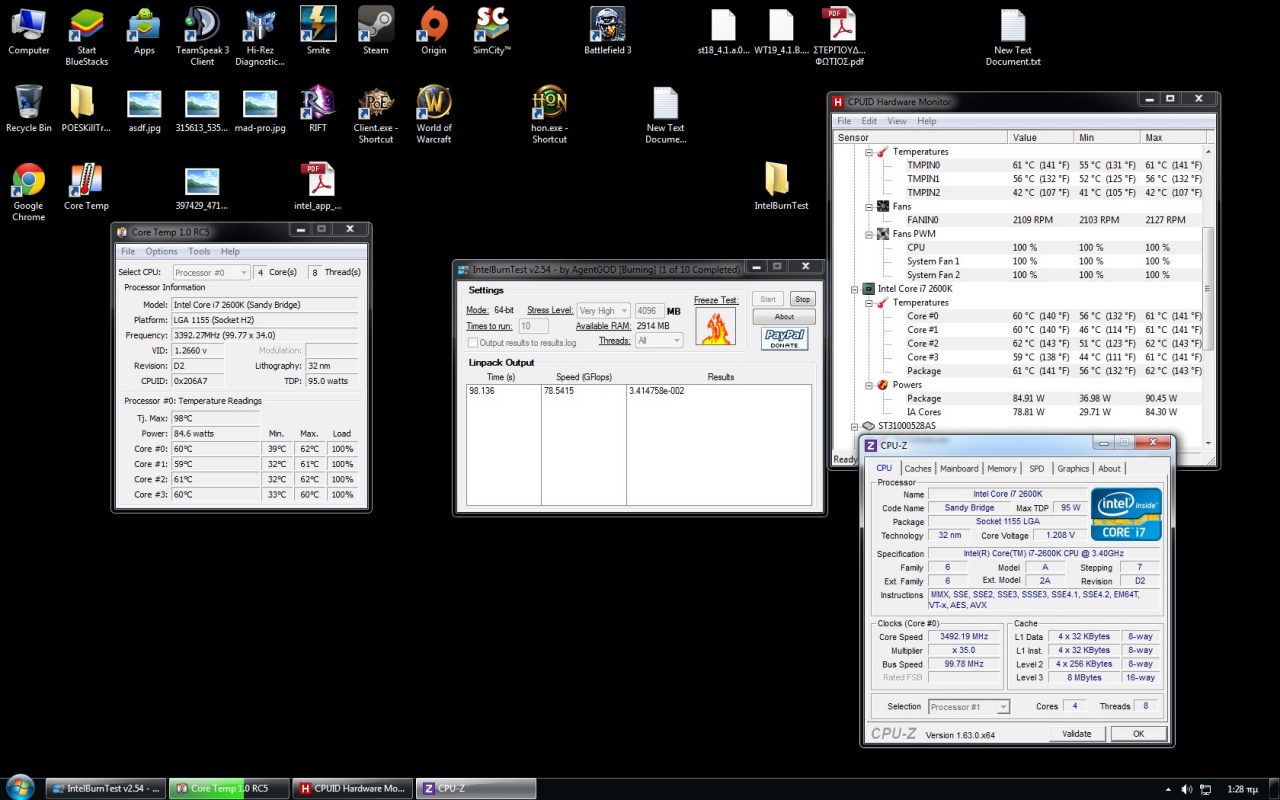The height and width of the screenshot is (800, 1280).
Task: Click the PayPal Donate image in IntelBurnTest
Action: (785, 339)
